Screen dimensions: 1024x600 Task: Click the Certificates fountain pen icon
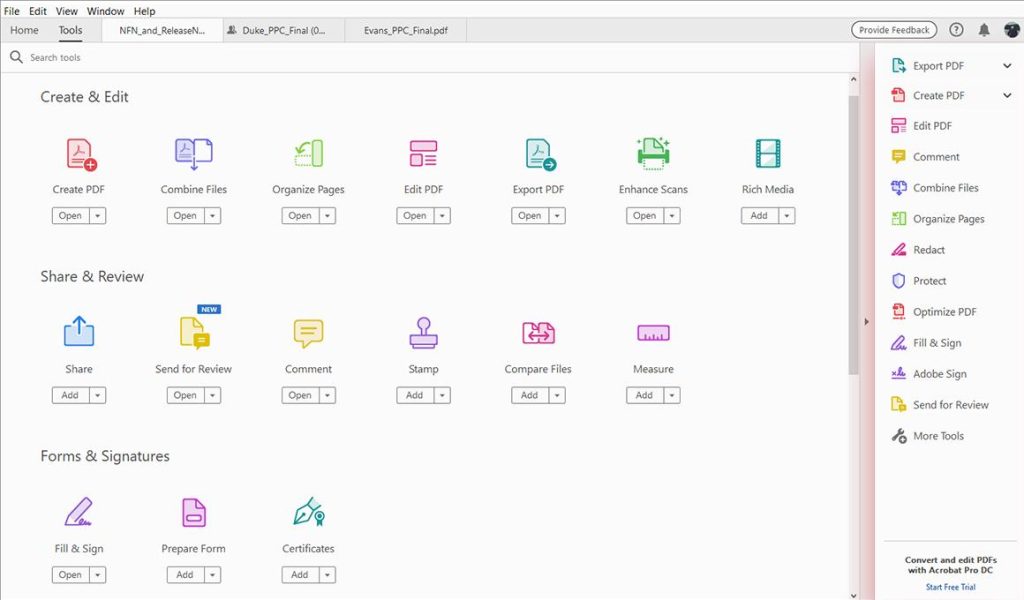pos(307,512)
